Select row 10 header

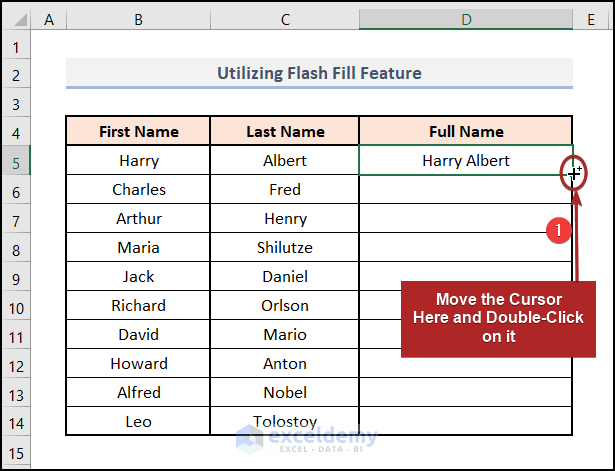coord(15,306)
